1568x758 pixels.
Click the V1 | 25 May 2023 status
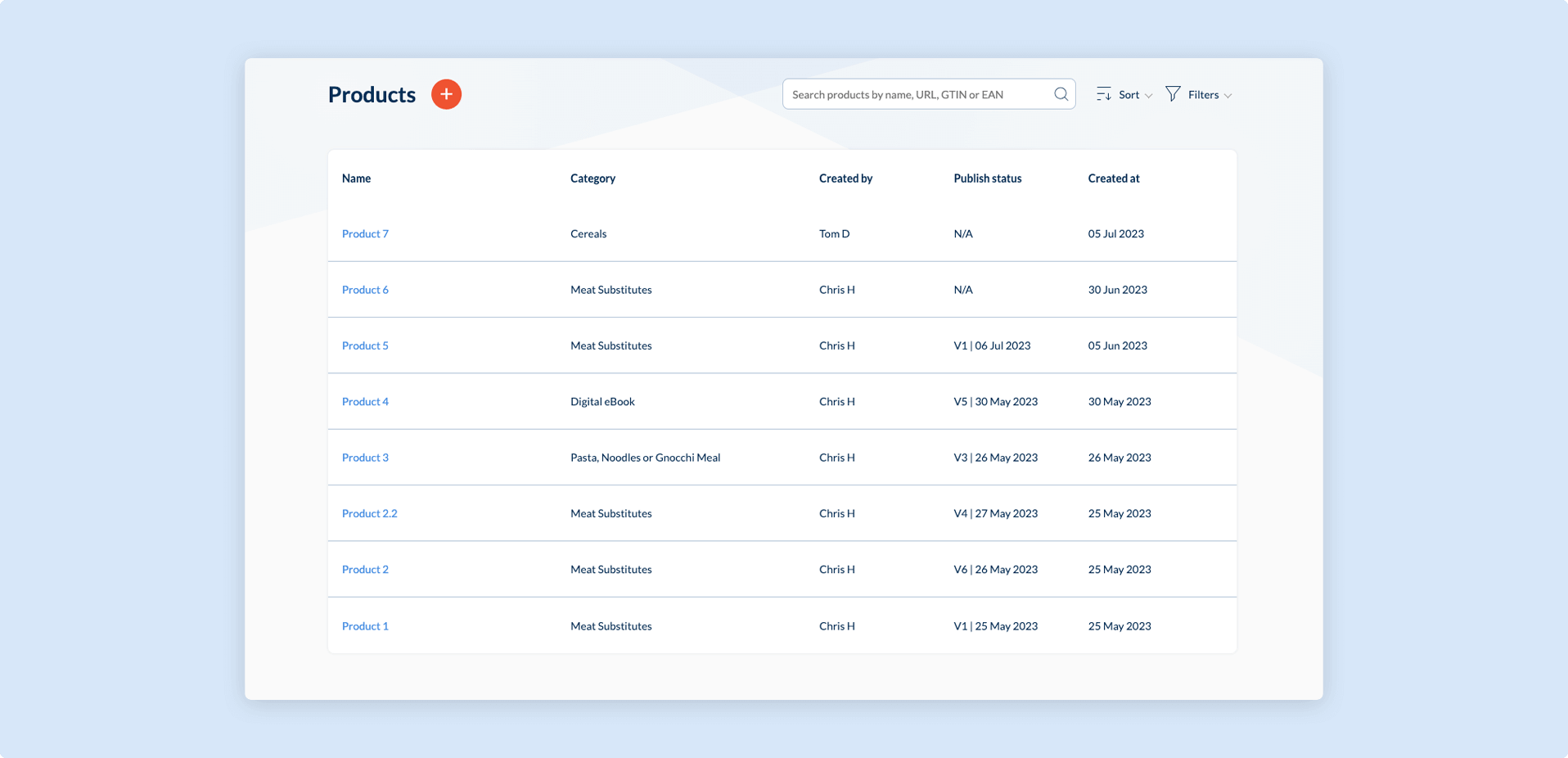tap(995, 626)
